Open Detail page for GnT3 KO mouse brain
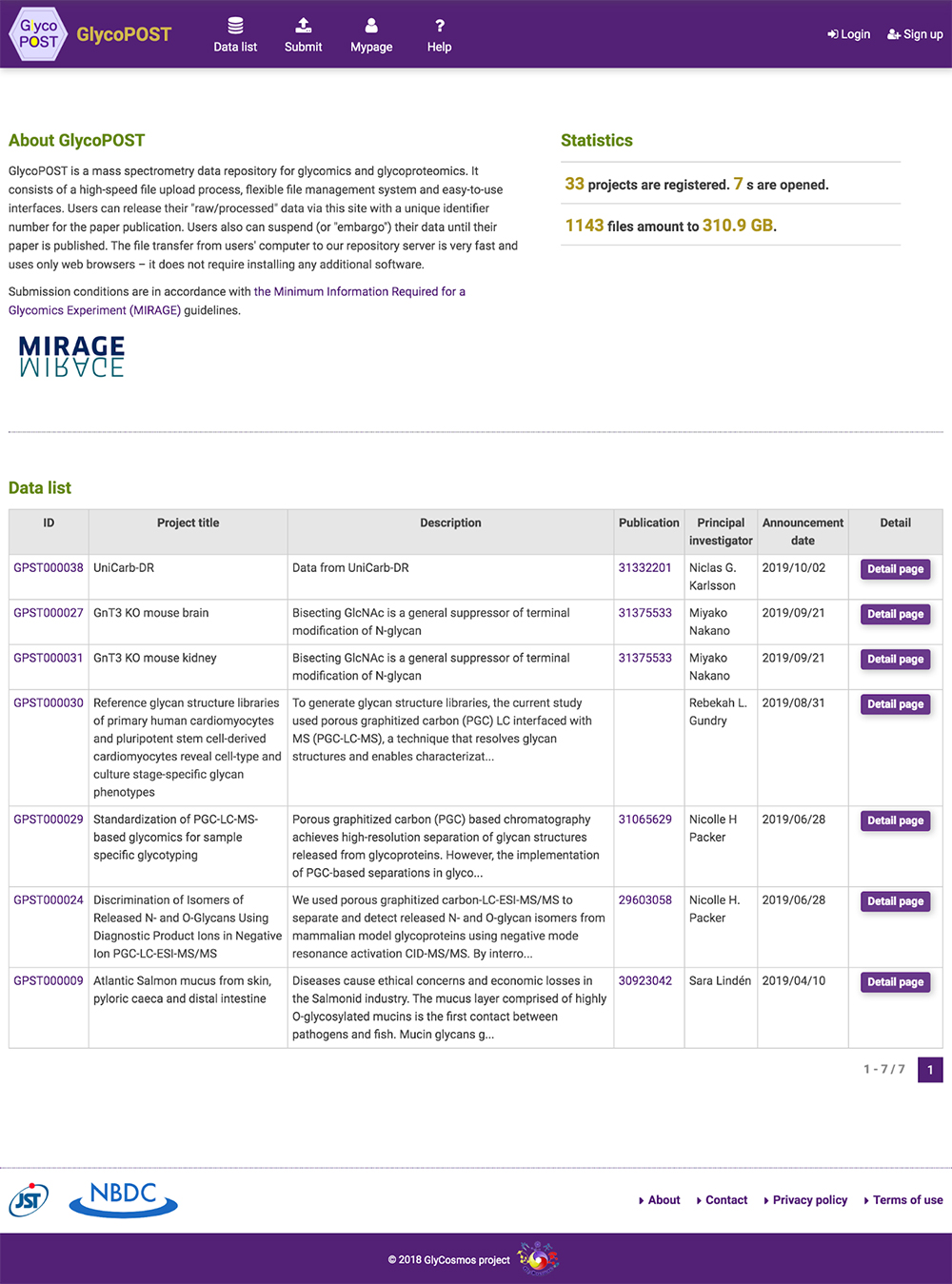The image size is (952, 1284). tap(895, 614)
